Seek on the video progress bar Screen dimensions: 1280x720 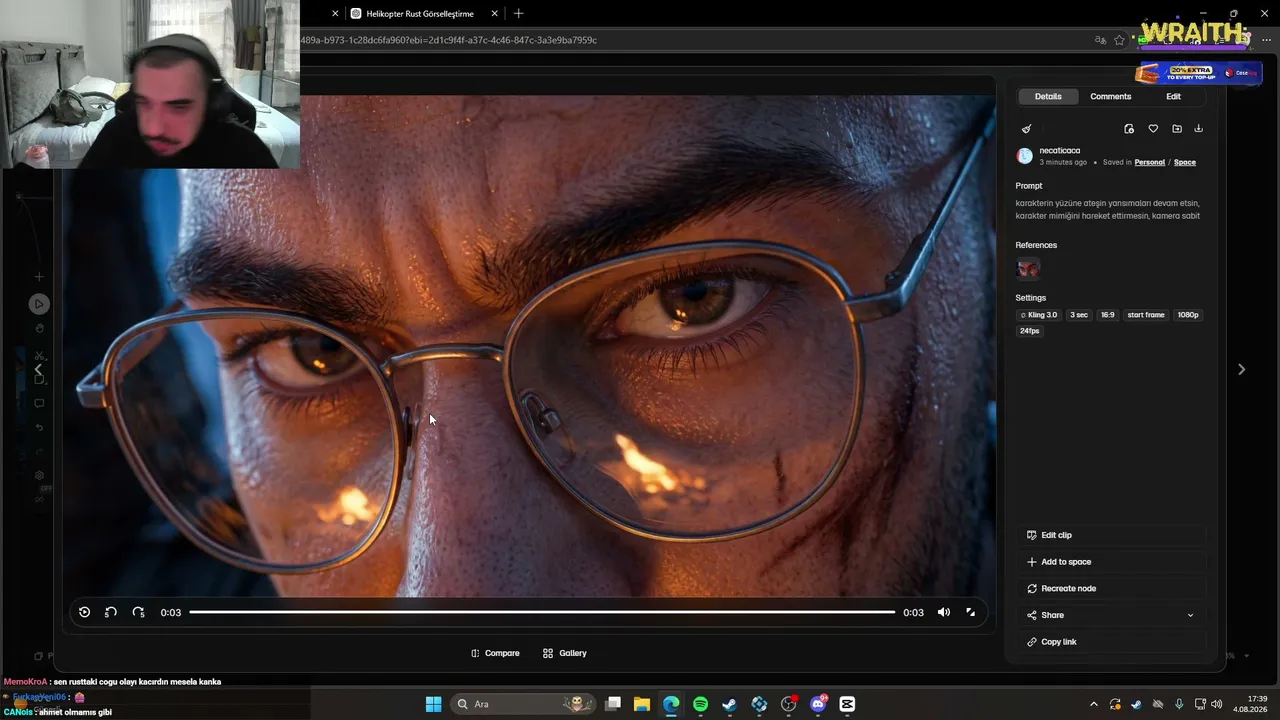(542, 612)
